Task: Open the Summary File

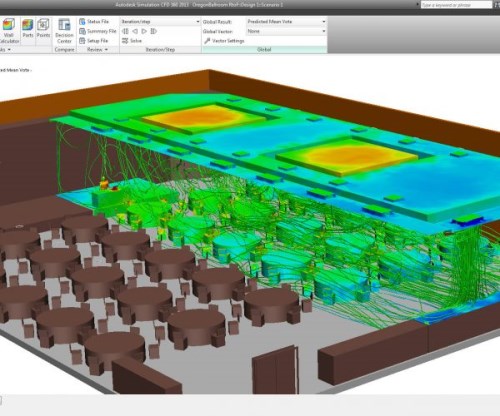Action: coord(98,31)
